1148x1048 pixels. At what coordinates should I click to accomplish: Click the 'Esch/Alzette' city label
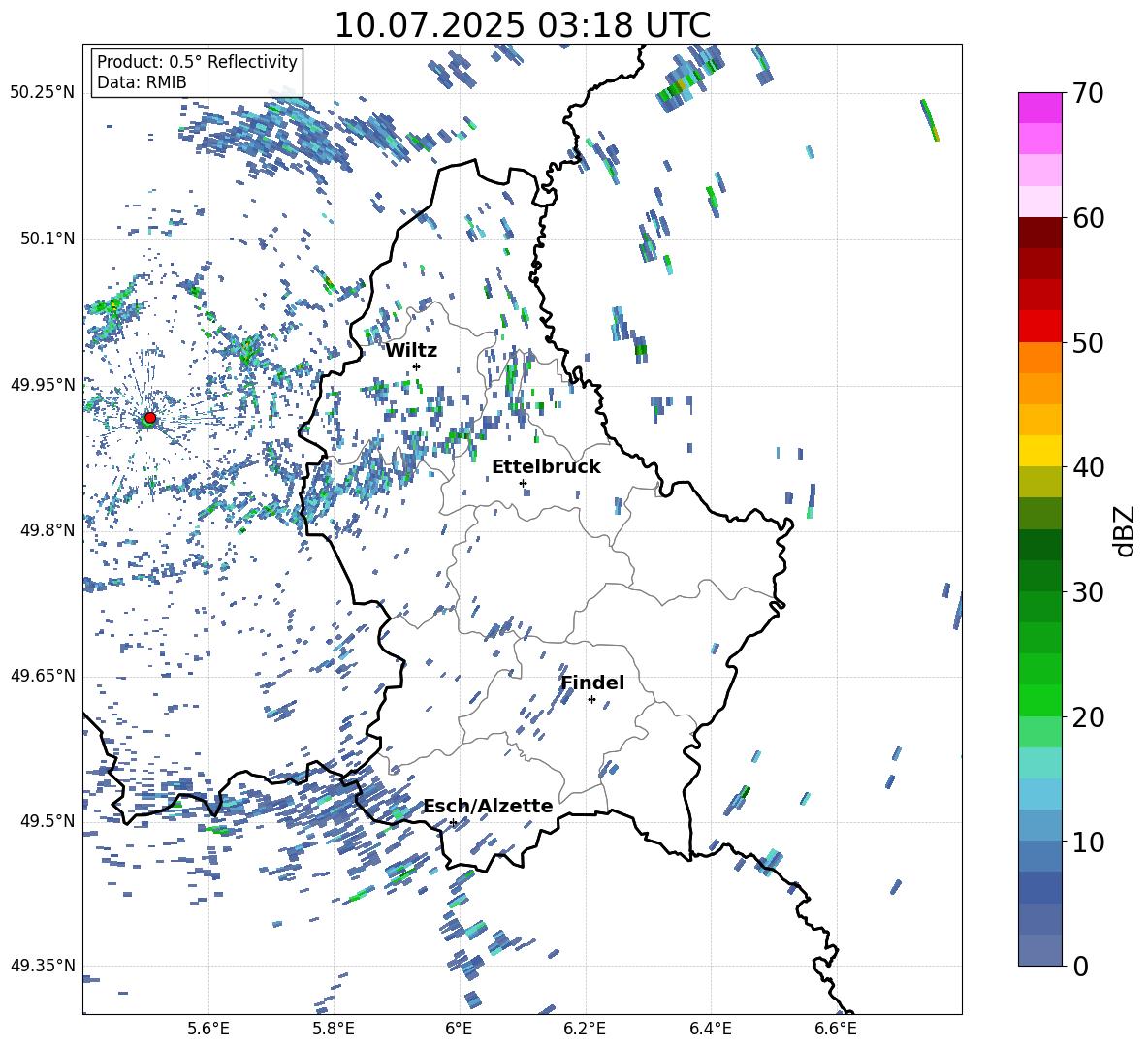[489, 806]
